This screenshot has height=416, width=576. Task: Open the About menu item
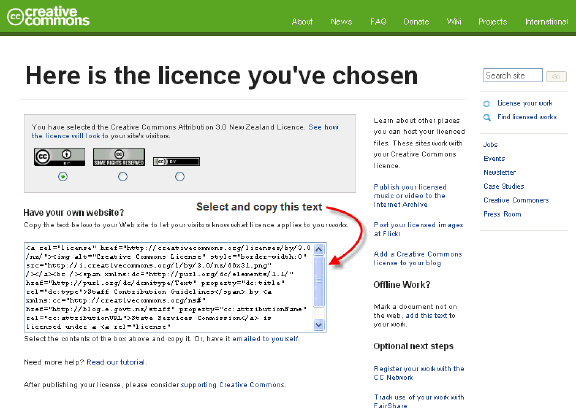(302, 22)
